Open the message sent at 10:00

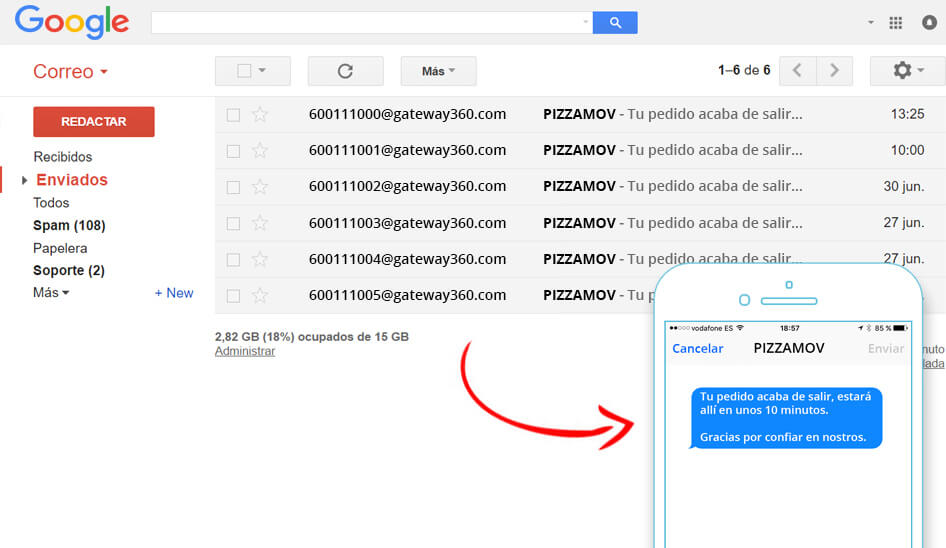(580, 151)
